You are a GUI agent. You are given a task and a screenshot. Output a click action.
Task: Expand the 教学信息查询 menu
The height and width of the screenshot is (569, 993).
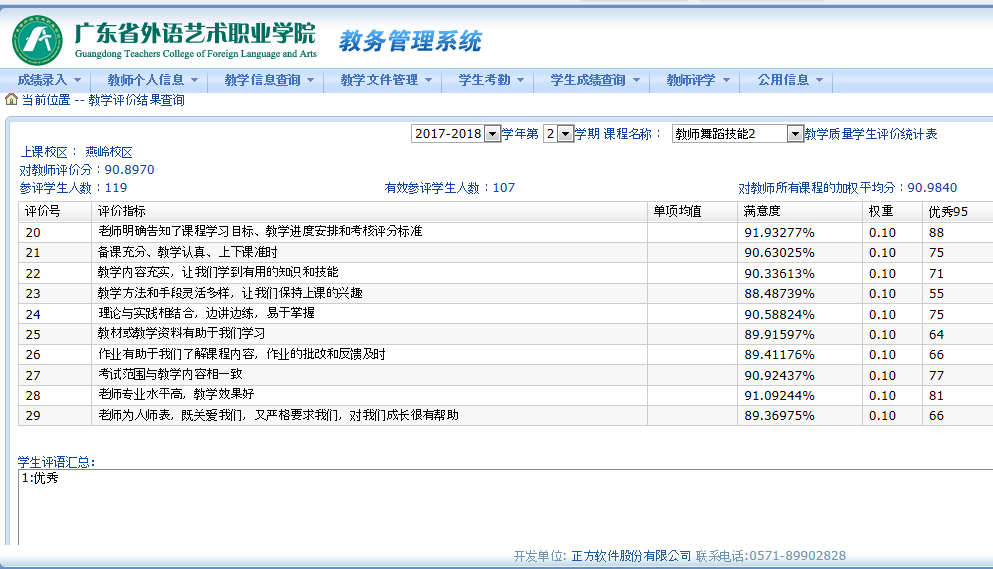pos(268,80)
